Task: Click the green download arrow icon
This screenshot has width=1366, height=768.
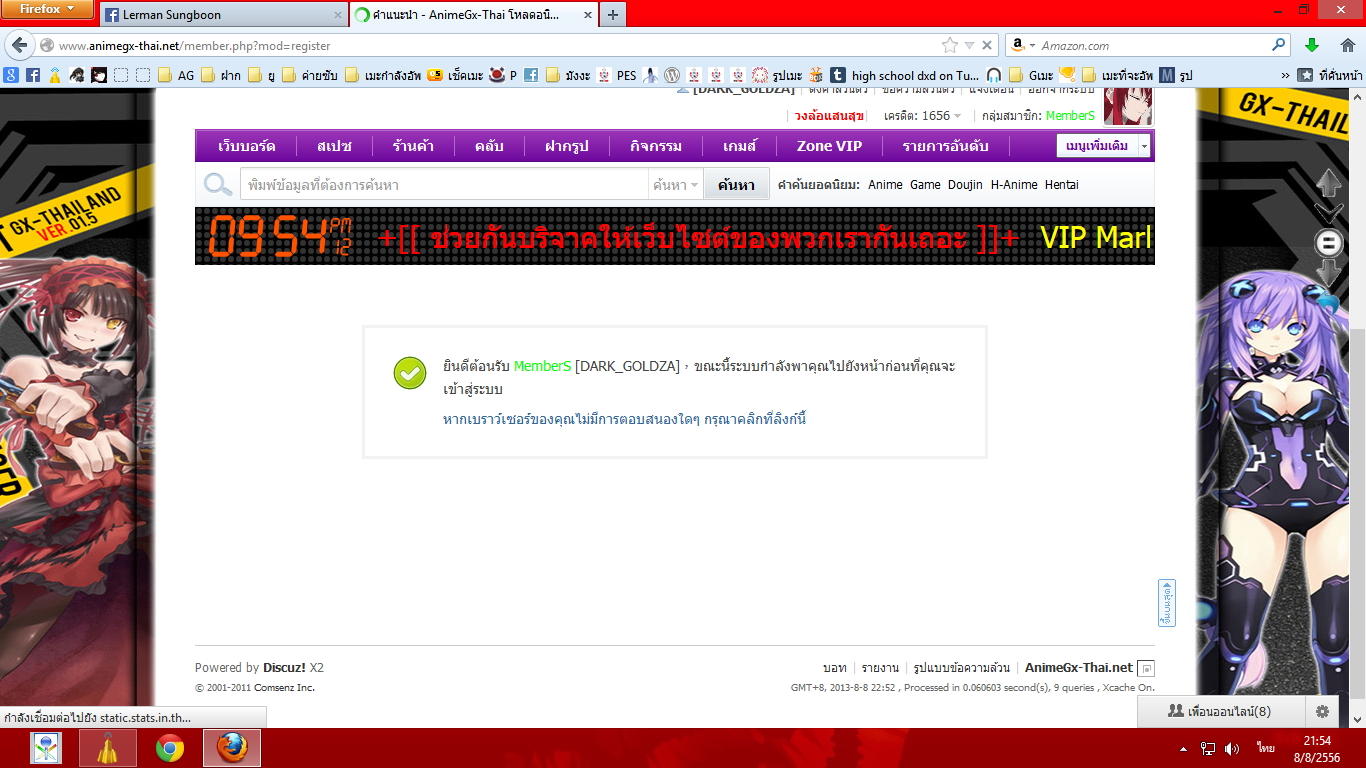Action: [1312, 45]
